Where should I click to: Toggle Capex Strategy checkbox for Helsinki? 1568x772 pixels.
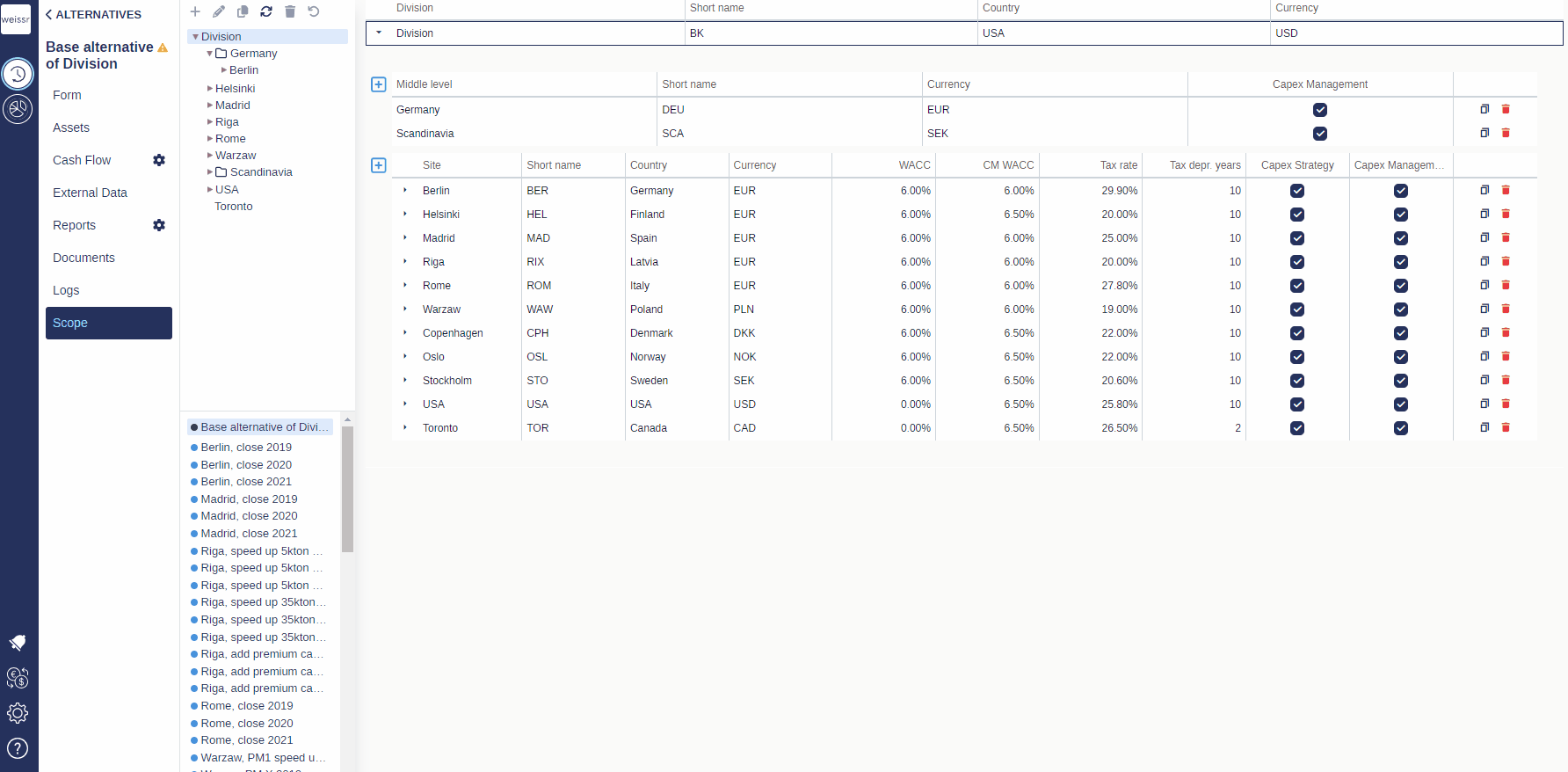(1296, 215)
